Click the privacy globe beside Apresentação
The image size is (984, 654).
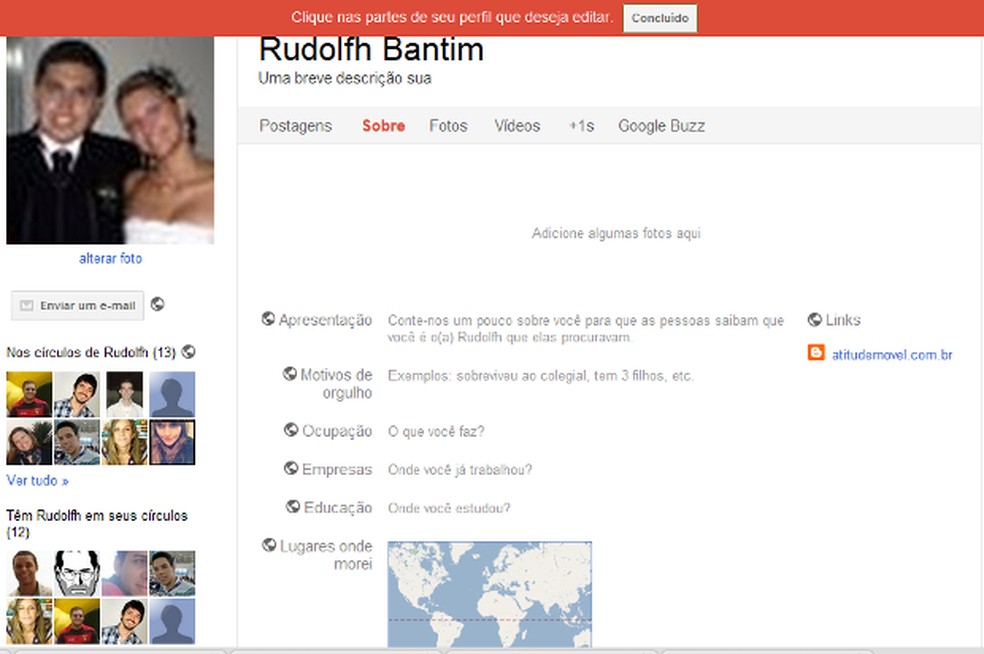268,318
